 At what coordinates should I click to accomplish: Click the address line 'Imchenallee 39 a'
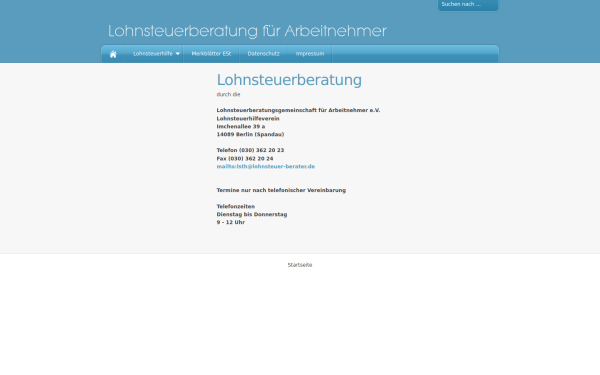pos(241,126)
